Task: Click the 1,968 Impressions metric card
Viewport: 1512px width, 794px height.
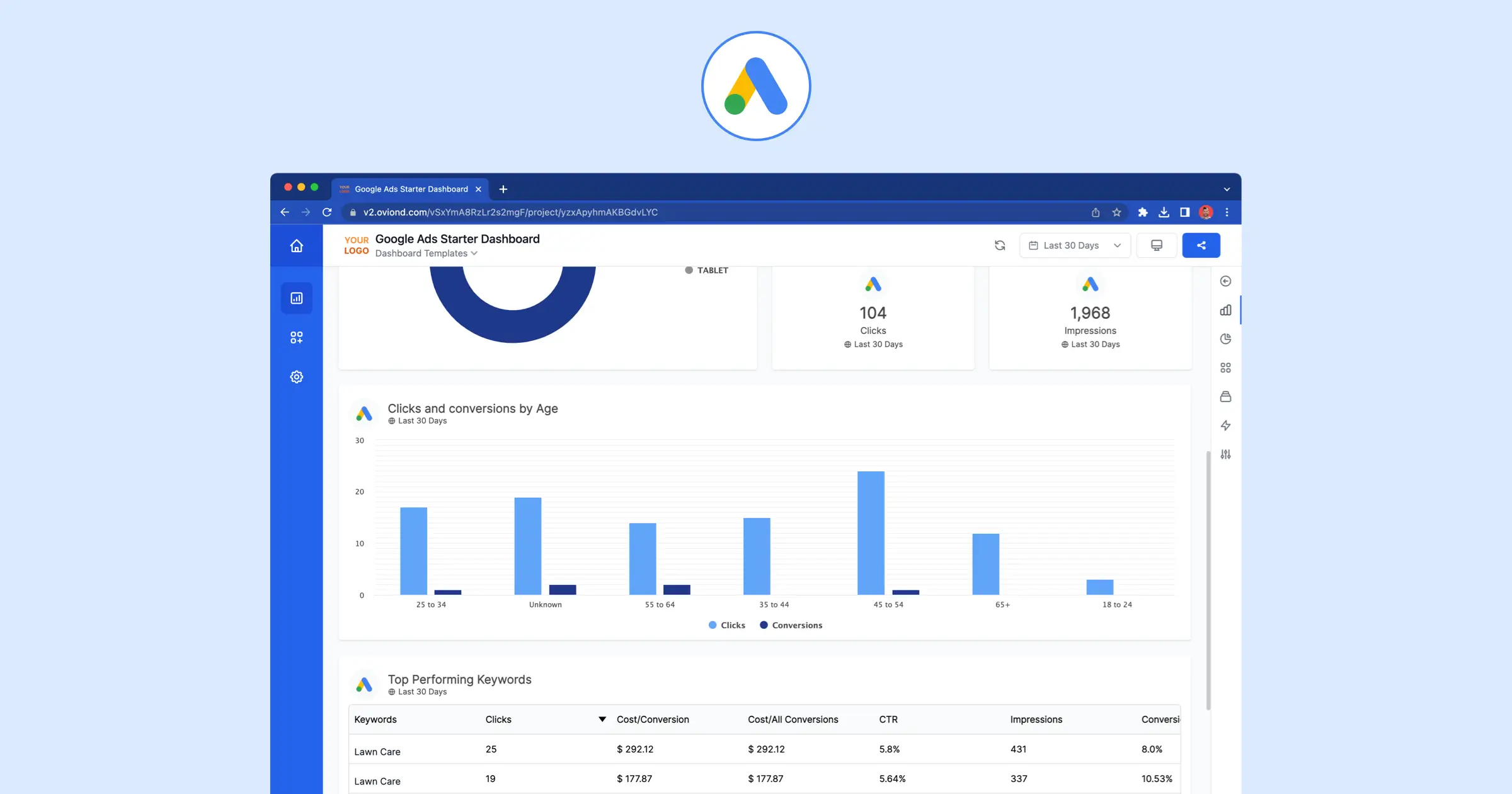Action: [x=1090, y=318]
